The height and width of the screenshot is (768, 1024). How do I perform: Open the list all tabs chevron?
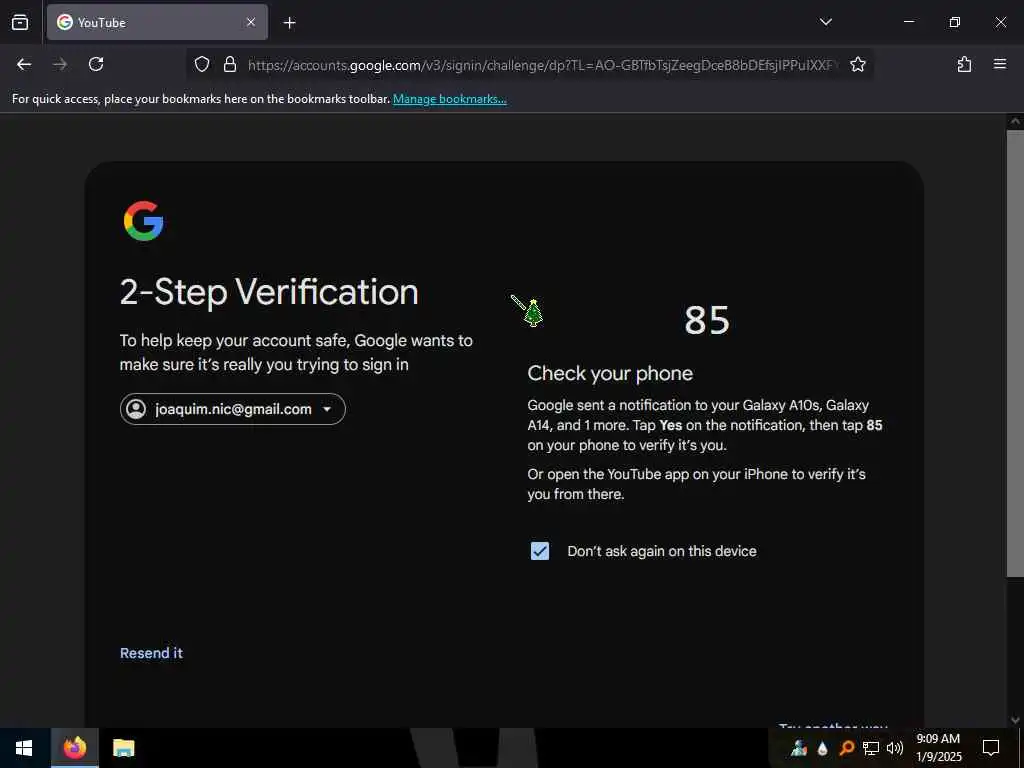click(825, 22)
